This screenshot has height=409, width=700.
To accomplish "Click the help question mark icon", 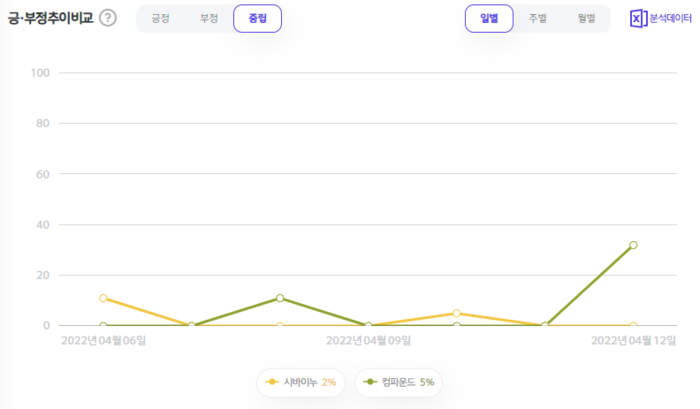I will point(108,18).
